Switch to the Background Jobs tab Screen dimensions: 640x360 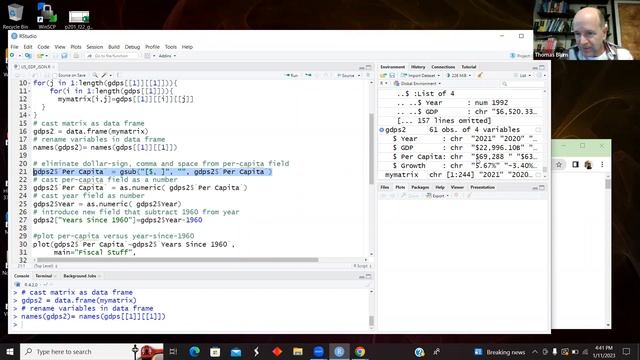pyautogui.click(x=80, y=276)
